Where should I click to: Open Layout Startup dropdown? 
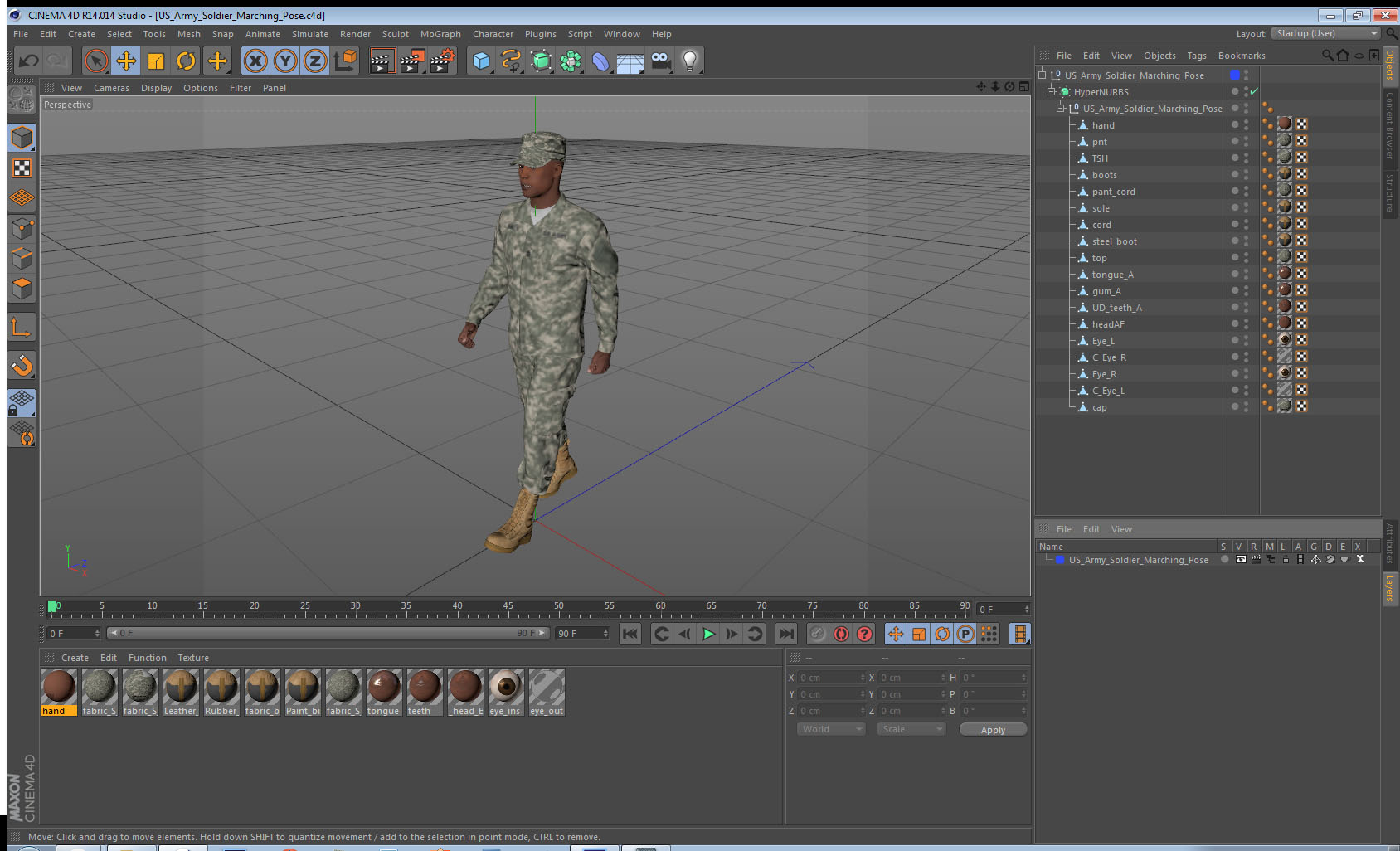[1326, 33]
